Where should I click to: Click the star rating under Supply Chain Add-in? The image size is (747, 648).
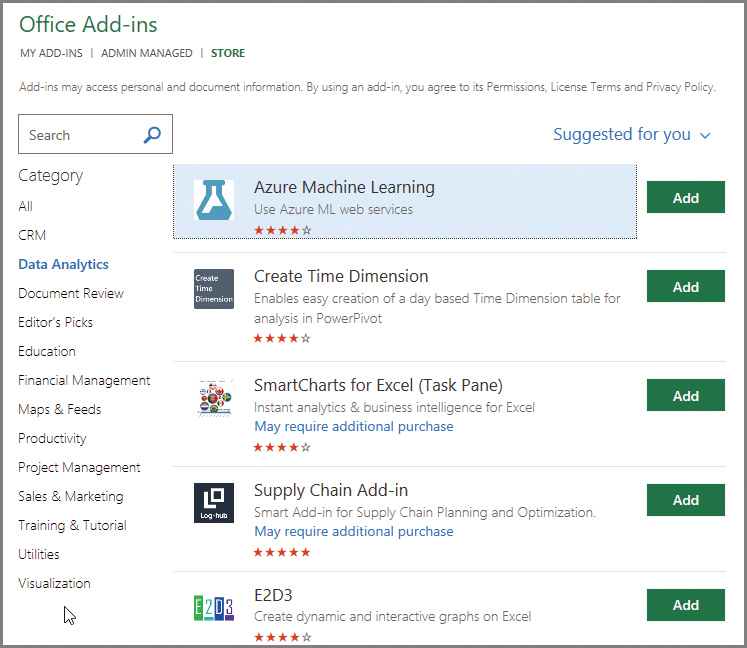point(282,552)
